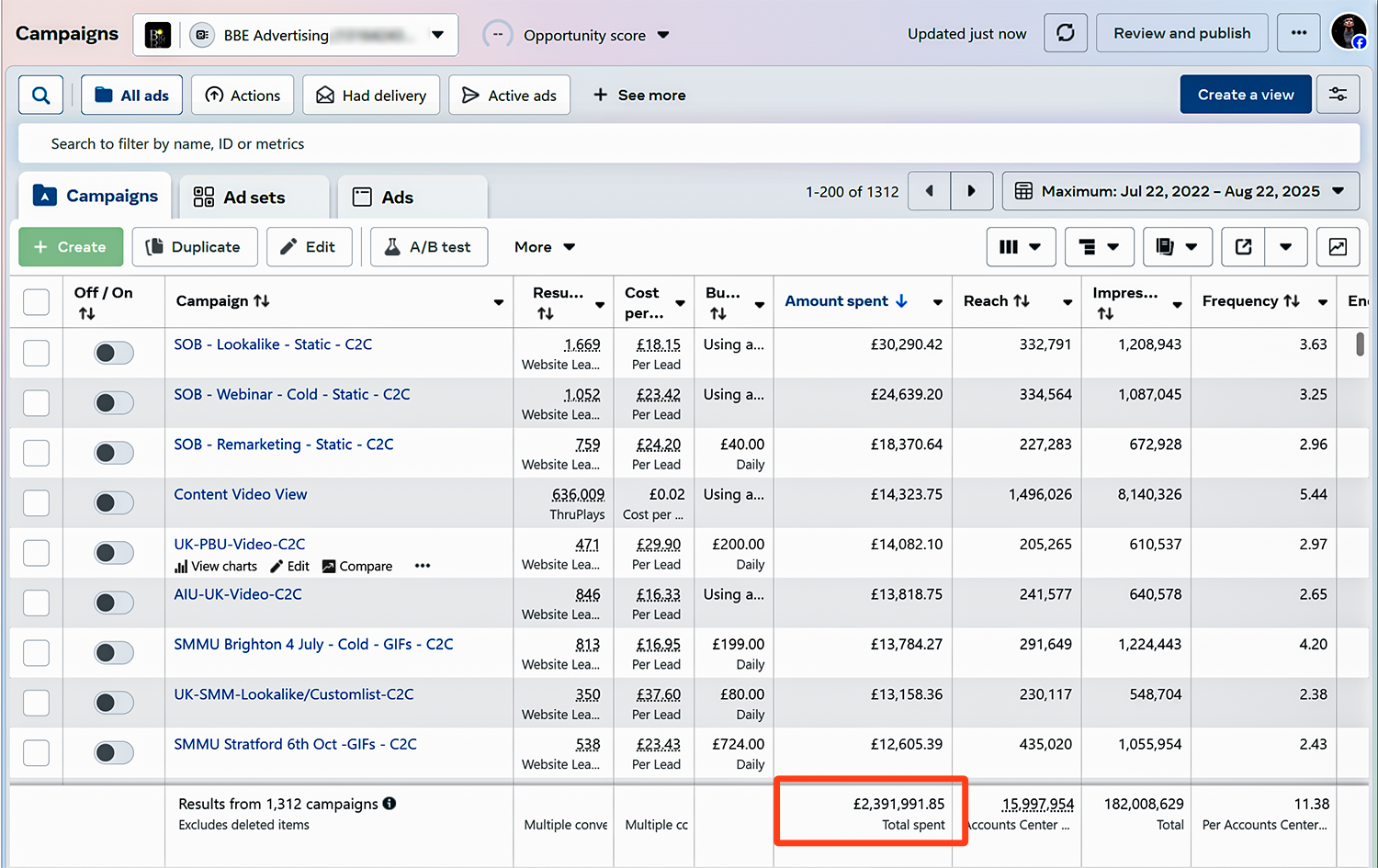Open view filter settings sliders icon
This screenshot has width=1378, height=868.
(1338, 95)
